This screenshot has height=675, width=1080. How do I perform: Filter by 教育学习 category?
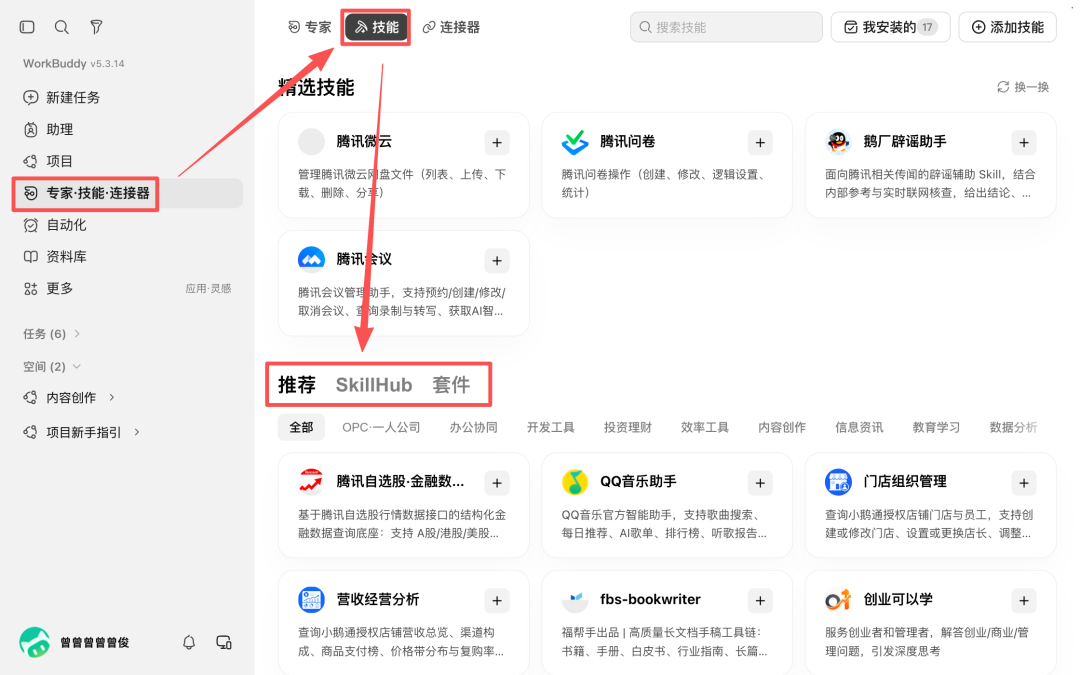pos(936,427)
